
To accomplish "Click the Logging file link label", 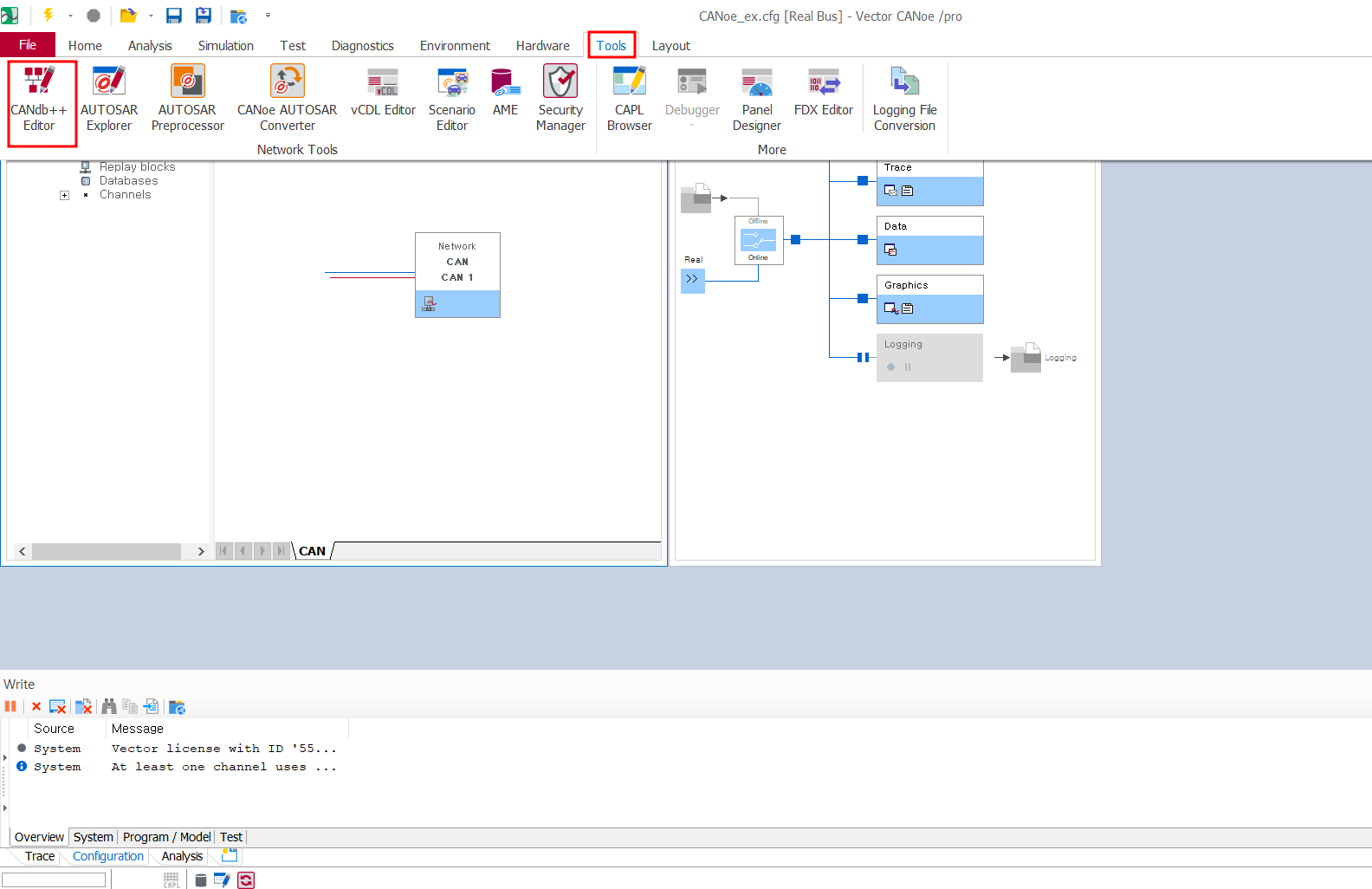I will 1060,358.
